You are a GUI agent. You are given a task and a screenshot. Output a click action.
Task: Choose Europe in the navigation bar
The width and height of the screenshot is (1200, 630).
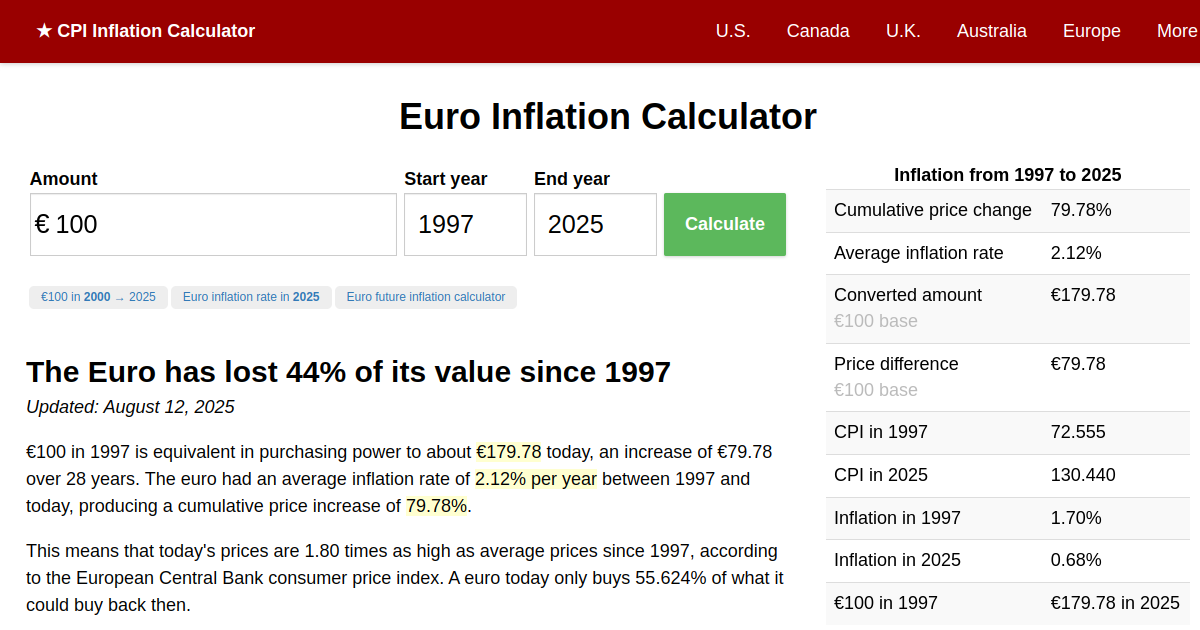[x=1091, y=31]
